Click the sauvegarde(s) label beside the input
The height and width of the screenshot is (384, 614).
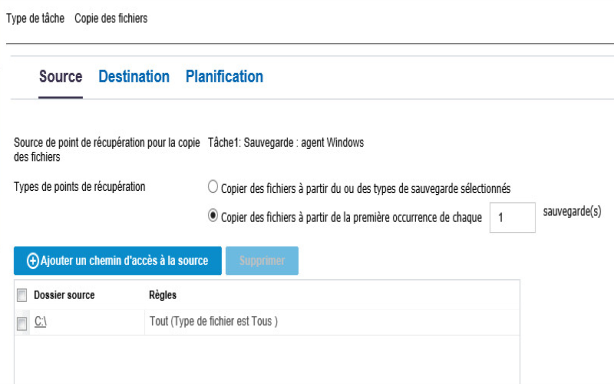[x=572, y=212]
